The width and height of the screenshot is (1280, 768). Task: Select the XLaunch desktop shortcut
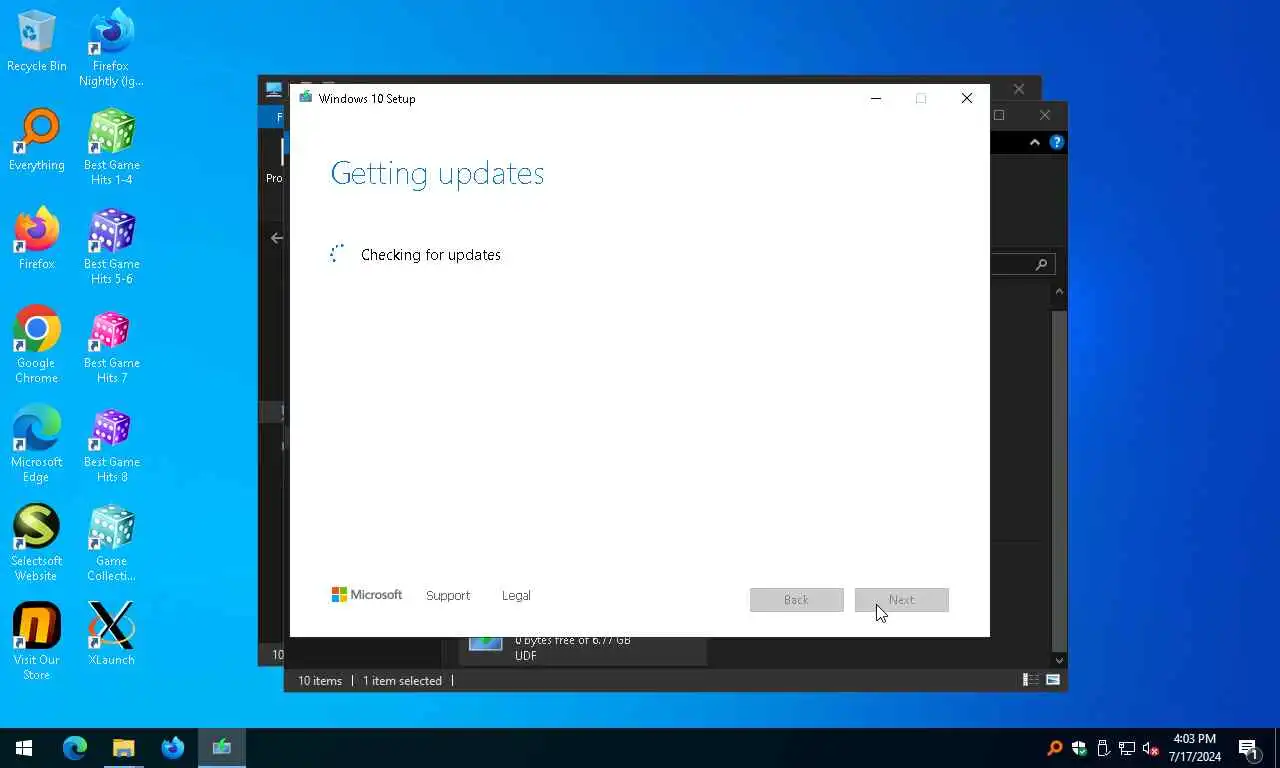(x=111, y=635)
